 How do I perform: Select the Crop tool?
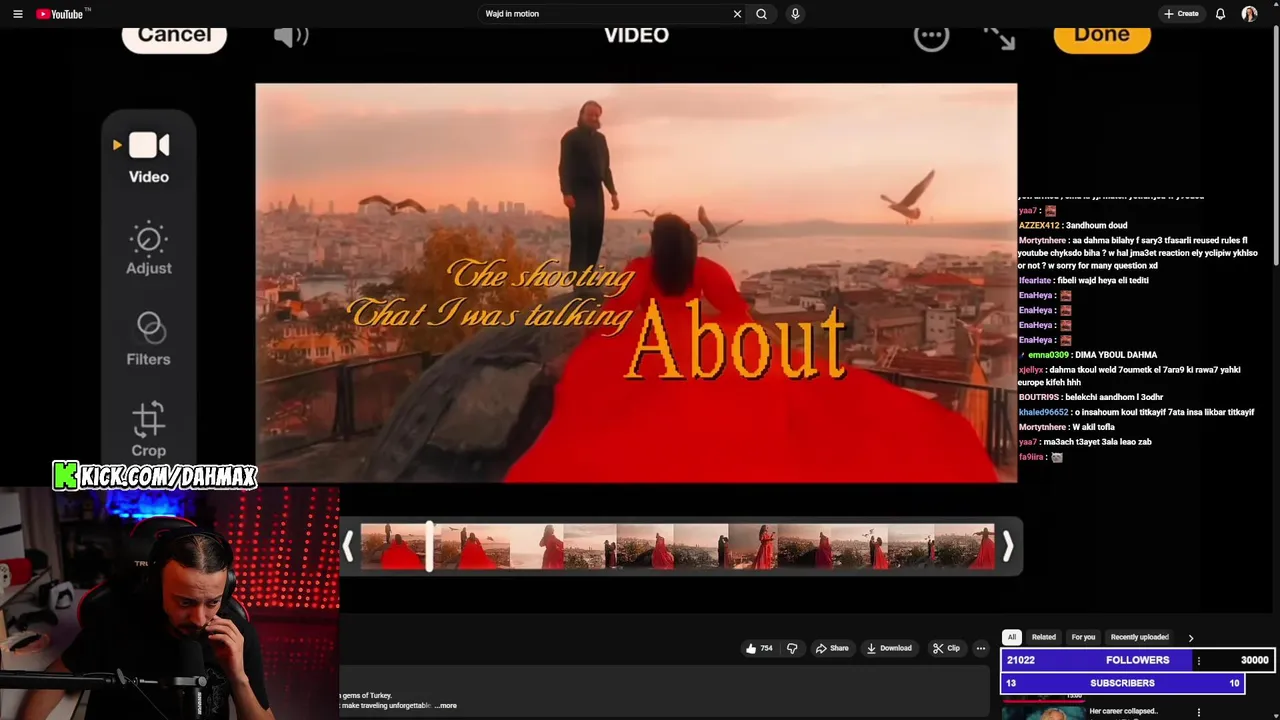click(149, 430)
